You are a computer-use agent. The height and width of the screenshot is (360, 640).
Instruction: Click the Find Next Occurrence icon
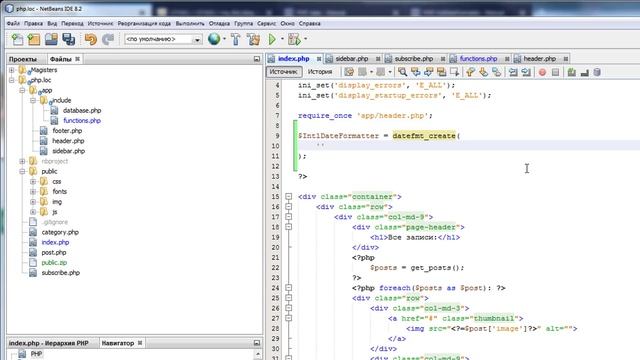(429, 72)
